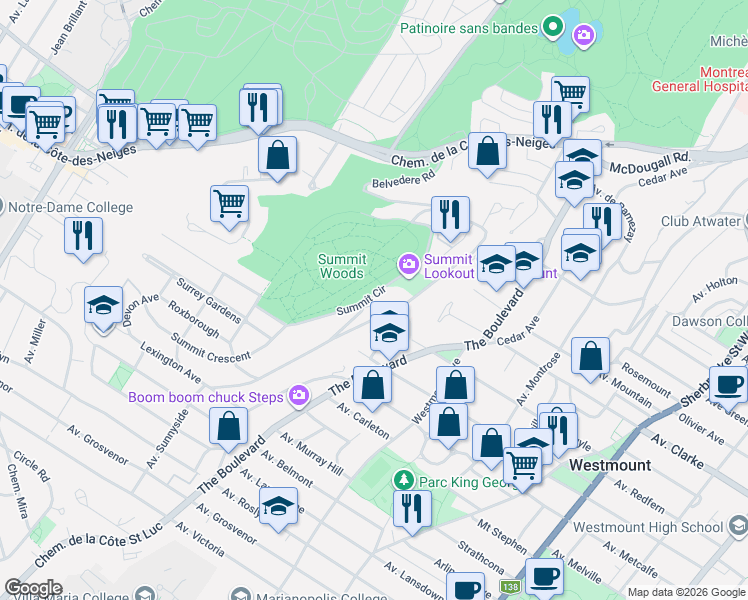Select the grocery cart marker west of Summit Woods
The width and height of the screenshot is (748, 600).
229,204
